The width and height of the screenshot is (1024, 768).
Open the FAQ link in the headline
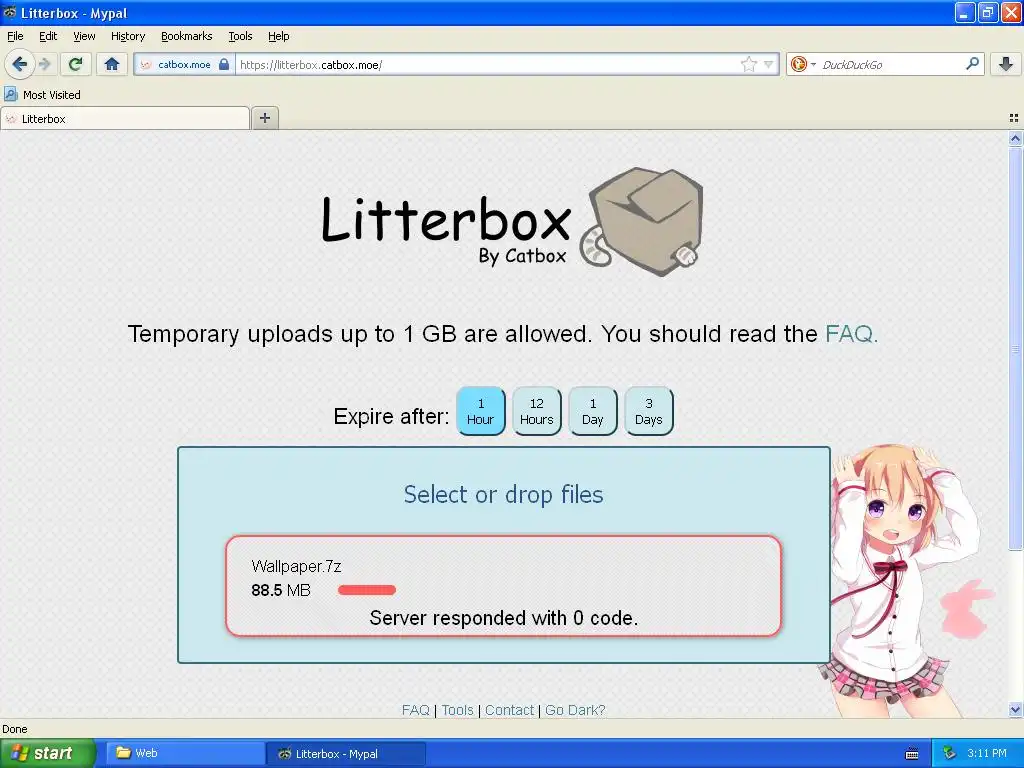pyautogui.click(x=851, y=334)
